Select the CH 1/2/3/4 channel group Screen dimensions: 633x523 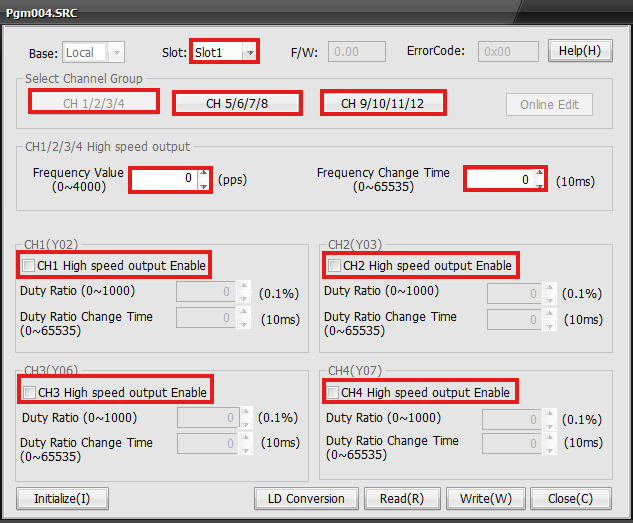94,102
